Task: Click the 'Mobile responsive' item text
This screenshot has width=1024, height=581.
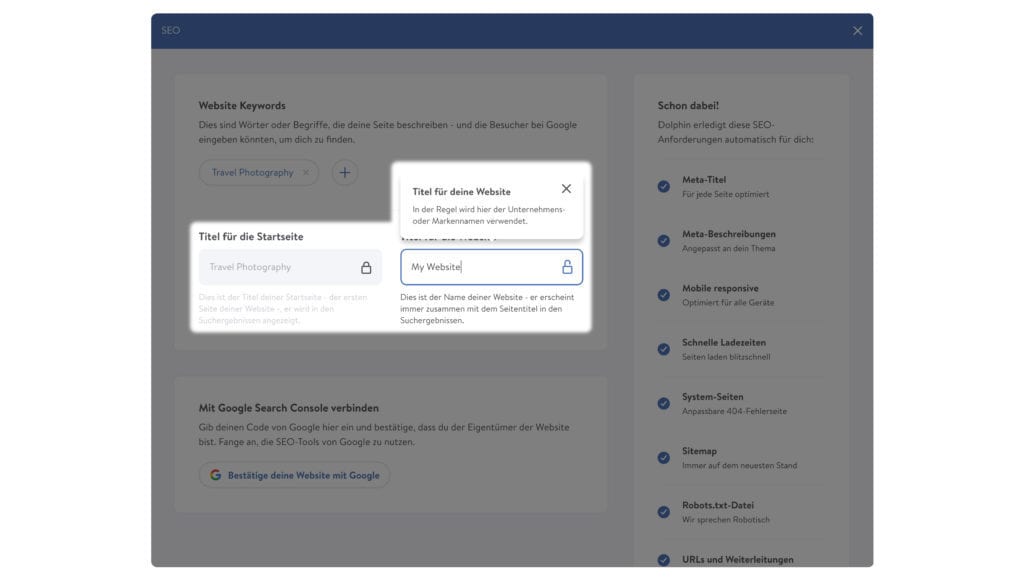Action: (x=720, y=288)
